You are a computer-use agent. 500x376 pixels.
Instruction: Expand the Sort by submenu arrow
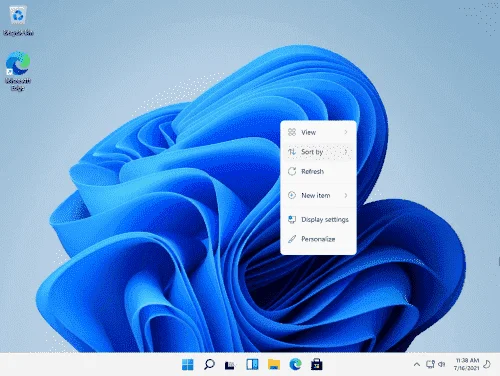[346, 152]
